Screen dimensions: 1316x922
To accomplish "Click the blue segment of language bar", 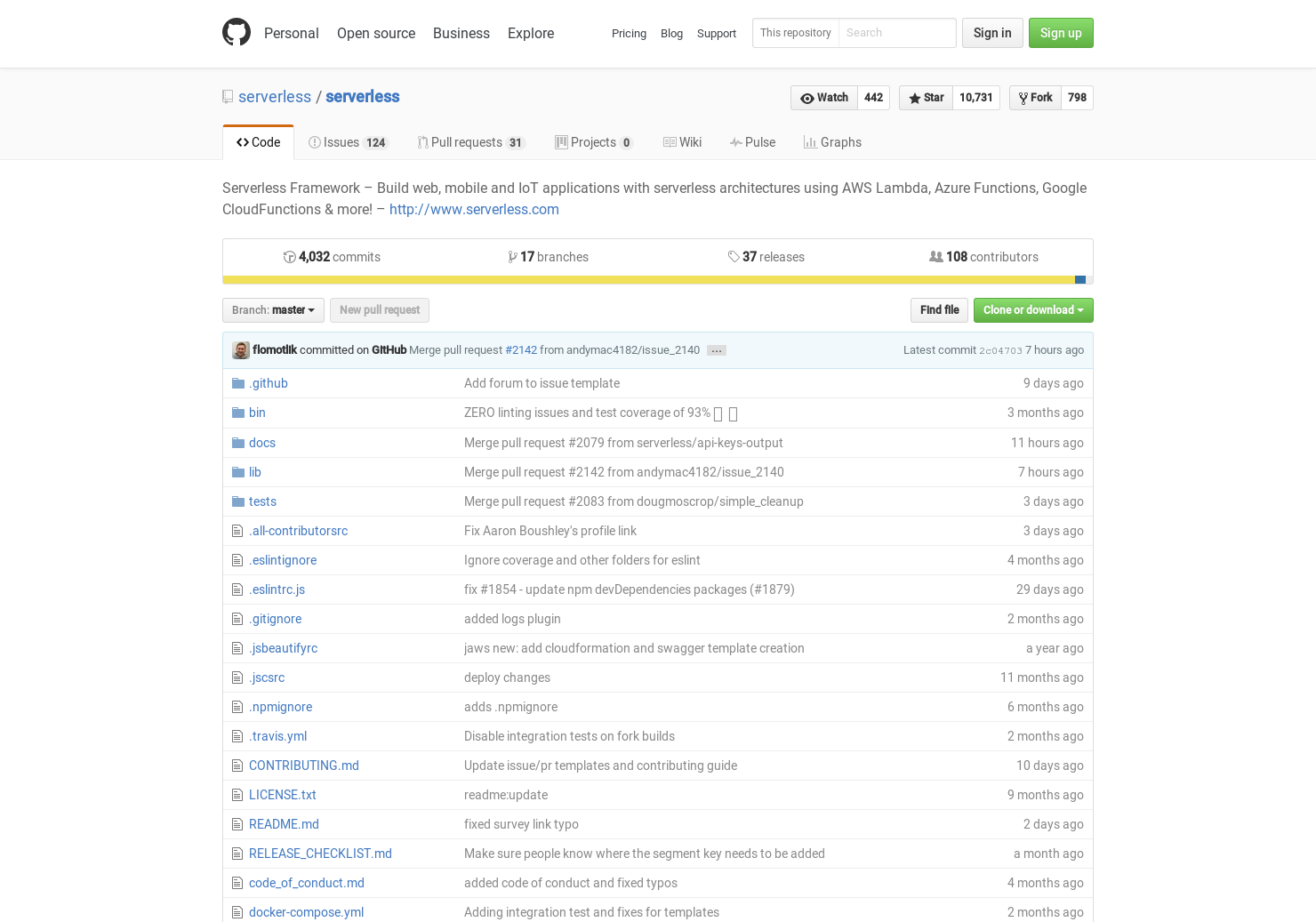I will [1080, 280].
